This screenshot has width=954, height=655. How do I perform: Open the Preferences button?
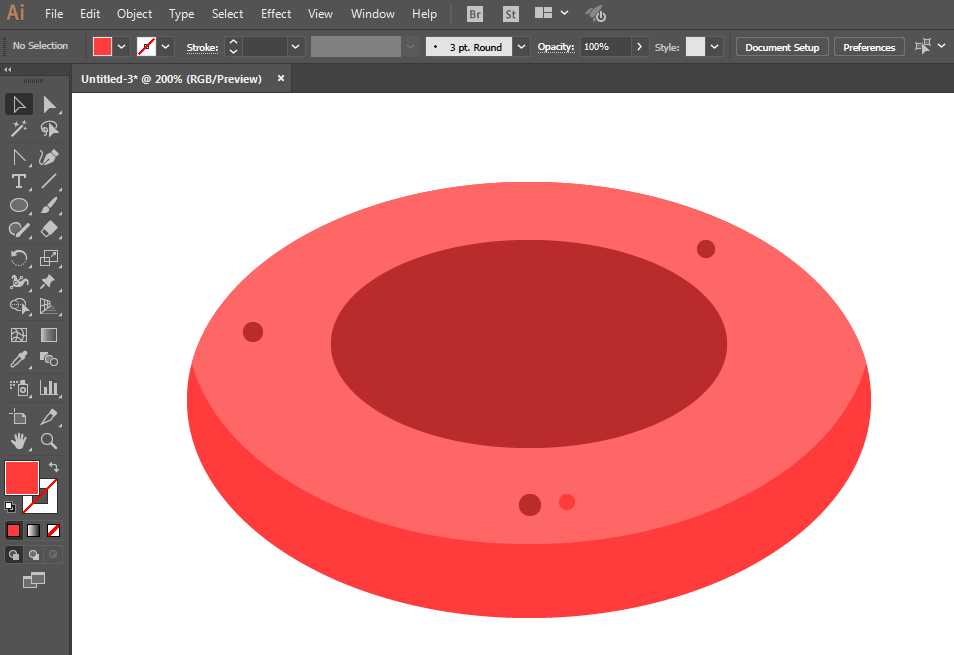click(x=868, y=47)
